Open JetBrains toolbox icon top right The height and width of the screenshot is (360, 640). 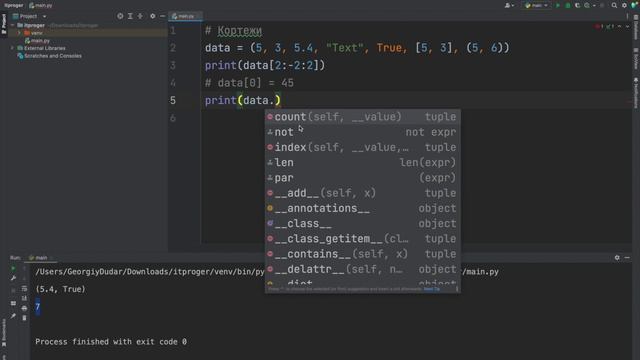(x=634, y=5)
